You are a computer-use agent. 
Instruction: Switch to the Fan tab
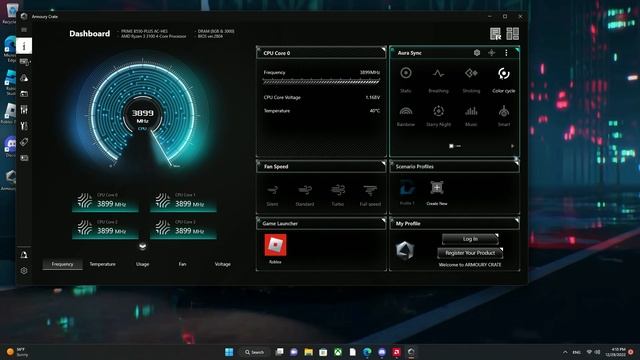182,264
